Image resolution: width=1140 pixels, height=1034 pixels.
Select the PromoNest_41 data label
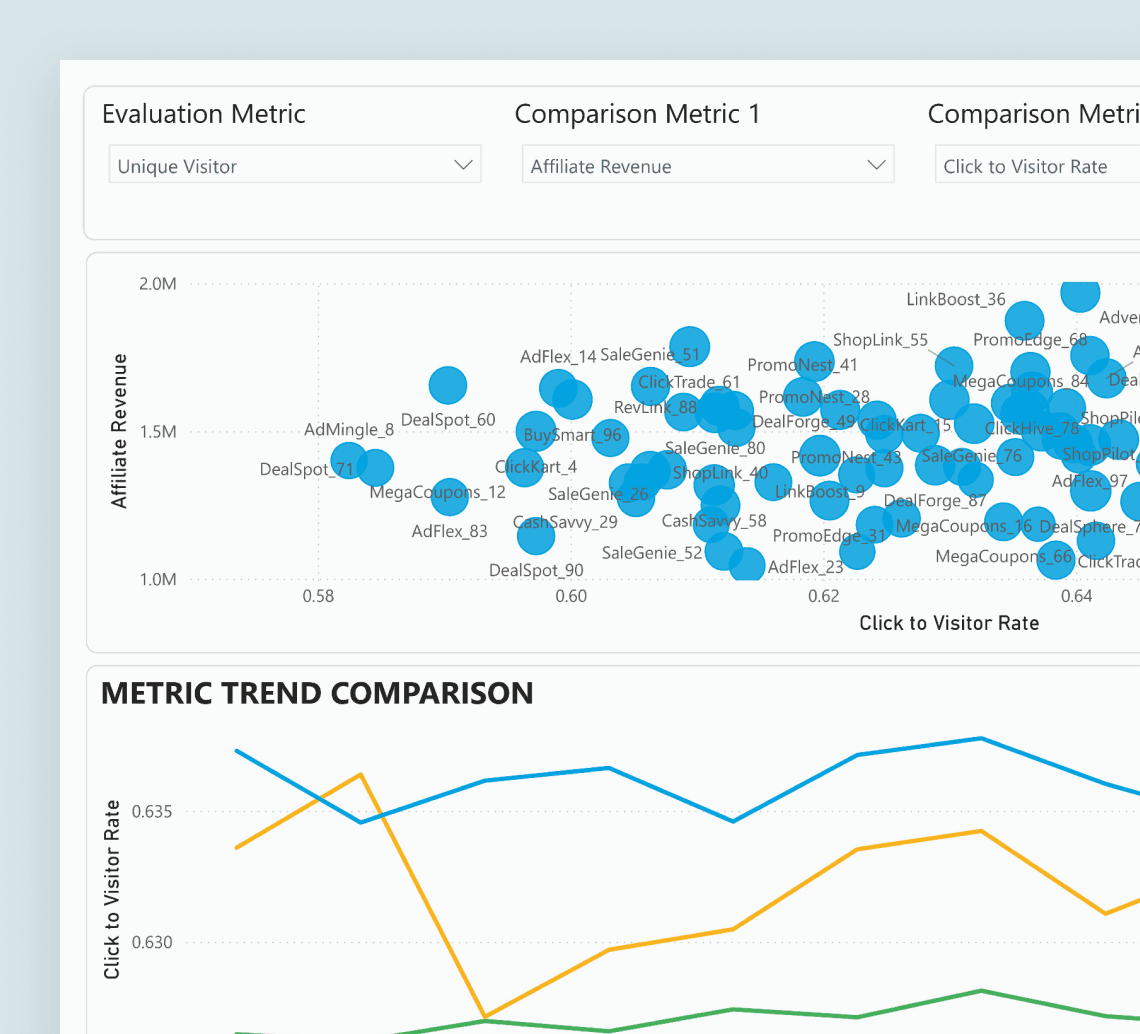(803, 365)
